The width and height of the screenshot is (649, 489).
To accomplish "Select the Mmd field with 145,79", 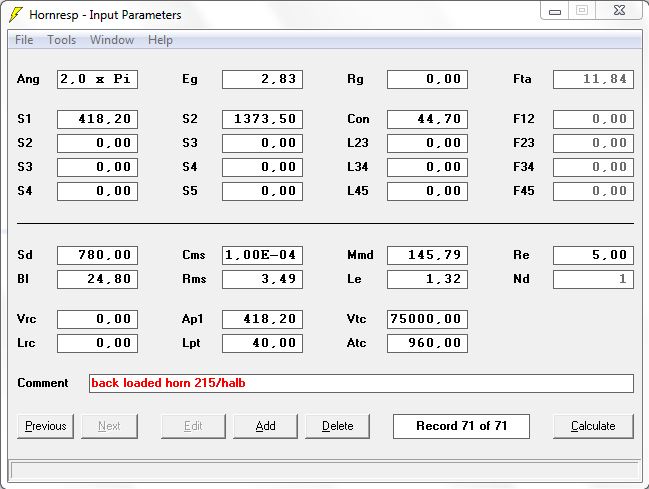I will [427, 256].
